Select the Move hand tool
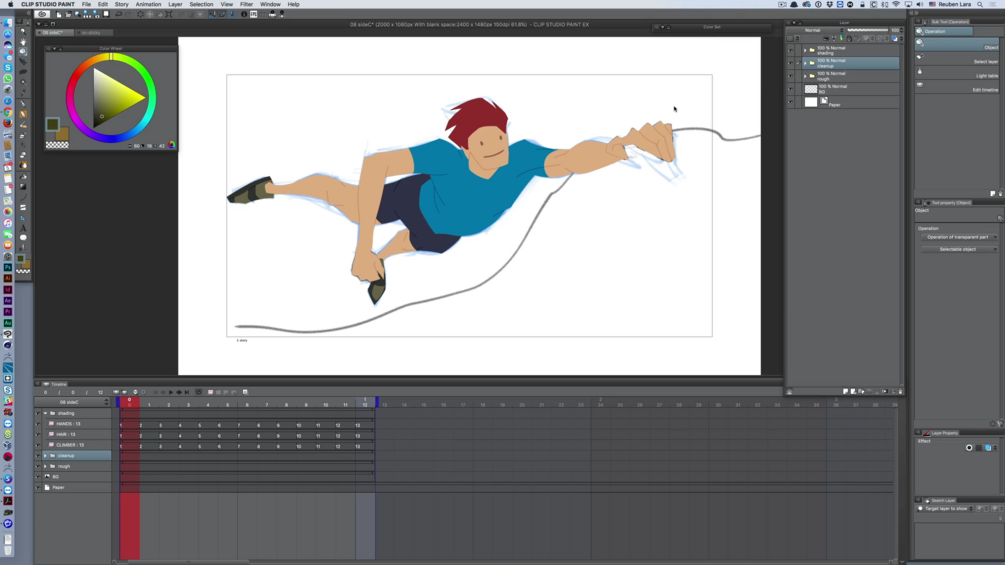Image resolution: width=1005 pixels, height=565 pixels. point(23,42)
